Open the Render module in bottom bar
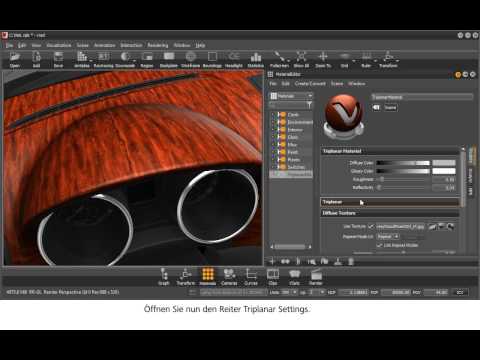 (316, 277)
